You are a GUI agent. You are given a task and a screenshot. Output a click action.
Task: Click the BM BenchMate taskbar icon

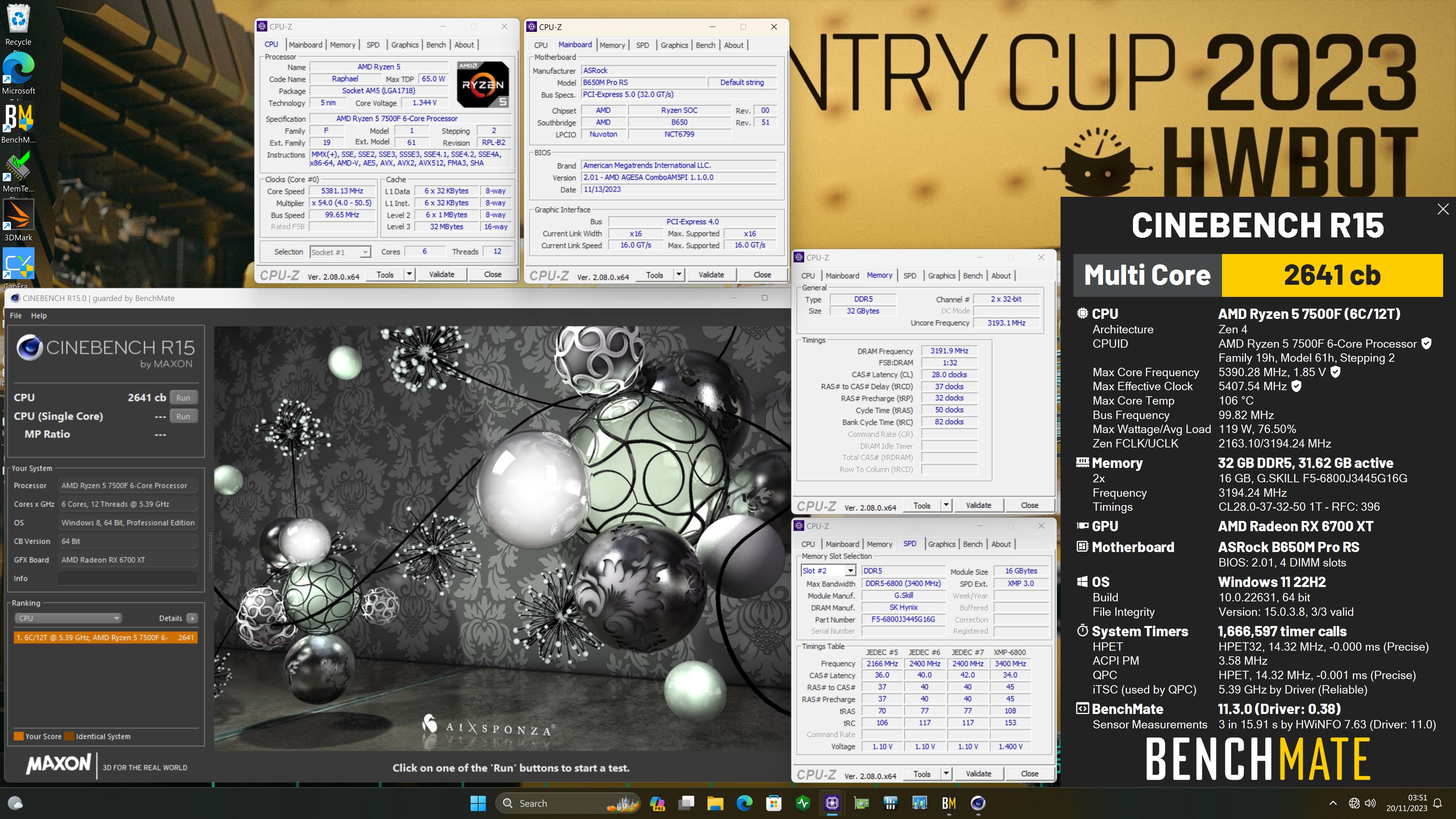click(x=949, y=803)
